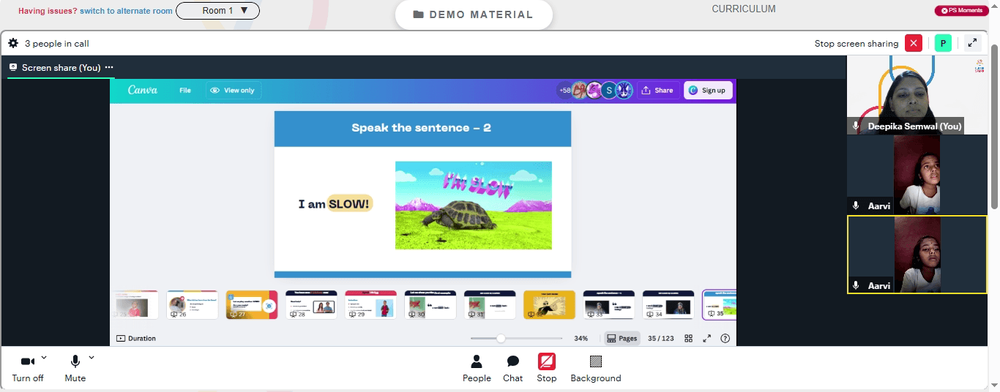This screenshot has height=392, width=1000.
Task: Click Deepika Semwal video tile
Action: (916, 94)
